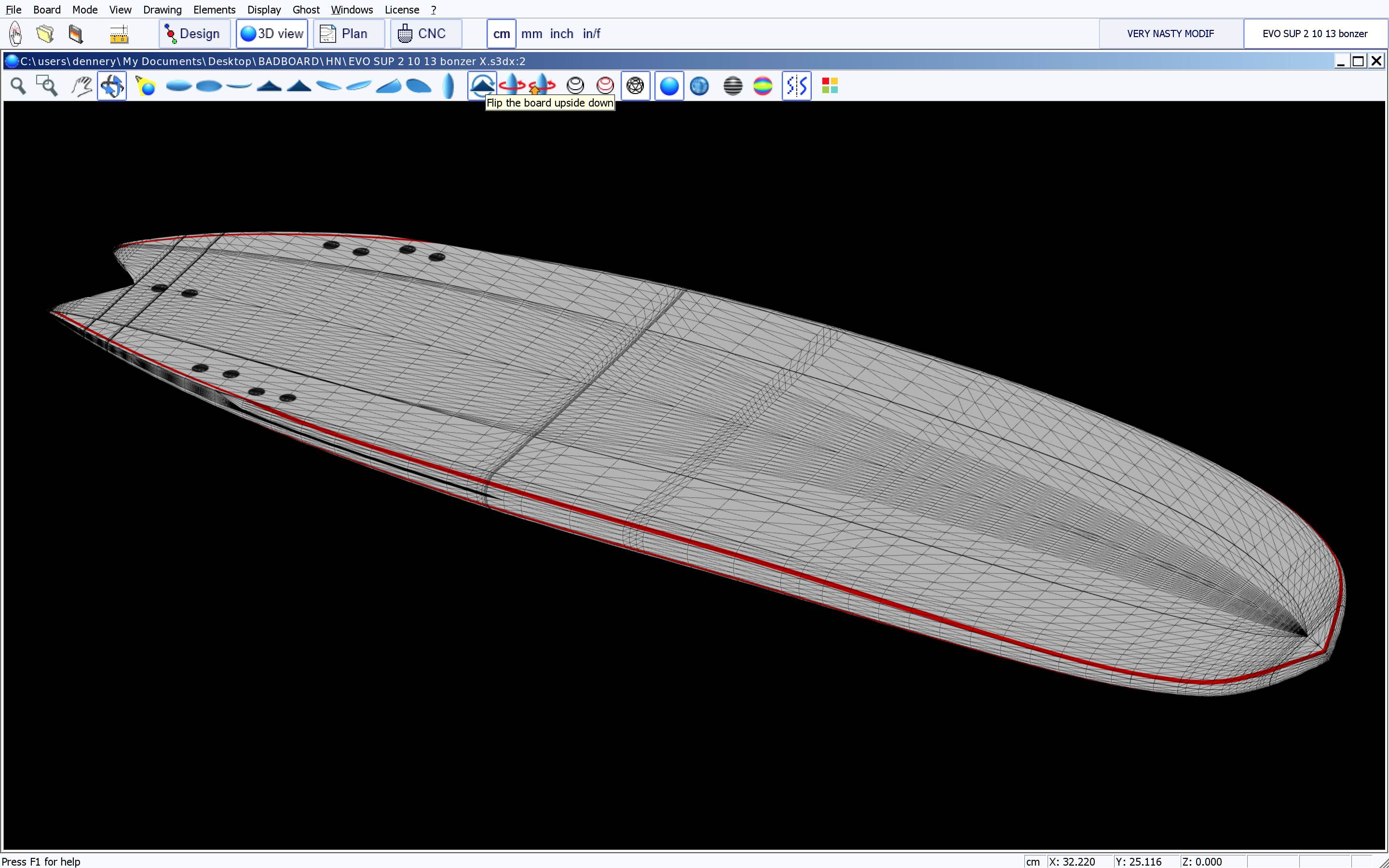
Task: Toggle the solid blue sphere rendering
Action: point(668,86)
